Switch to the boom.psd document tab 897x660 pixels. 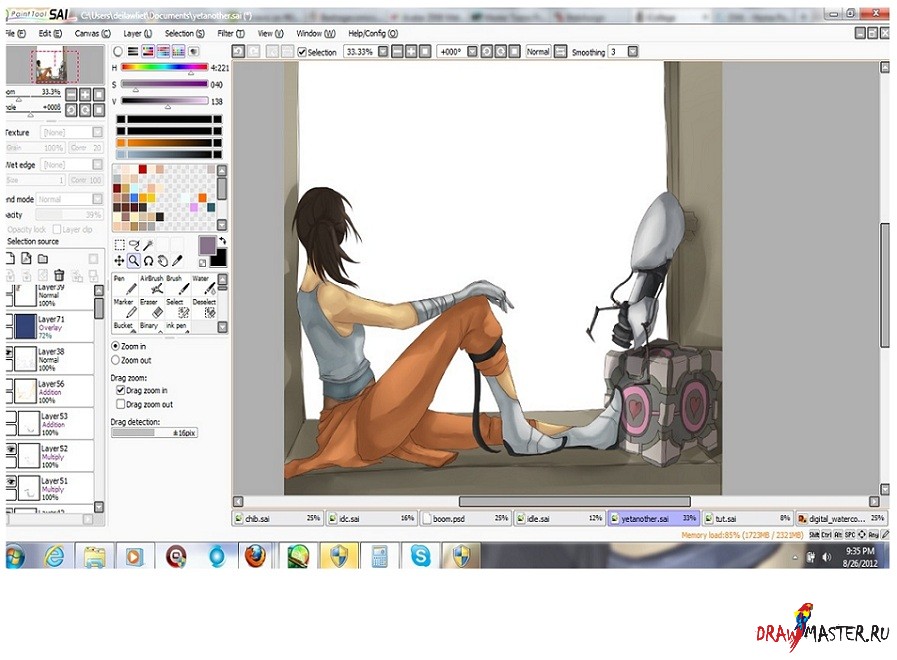[x=465, y=518]
